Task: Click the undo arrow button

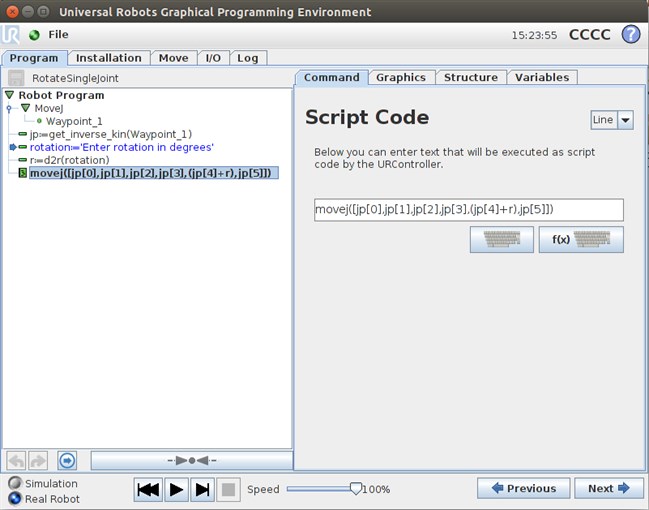Action: click(17, 460)
